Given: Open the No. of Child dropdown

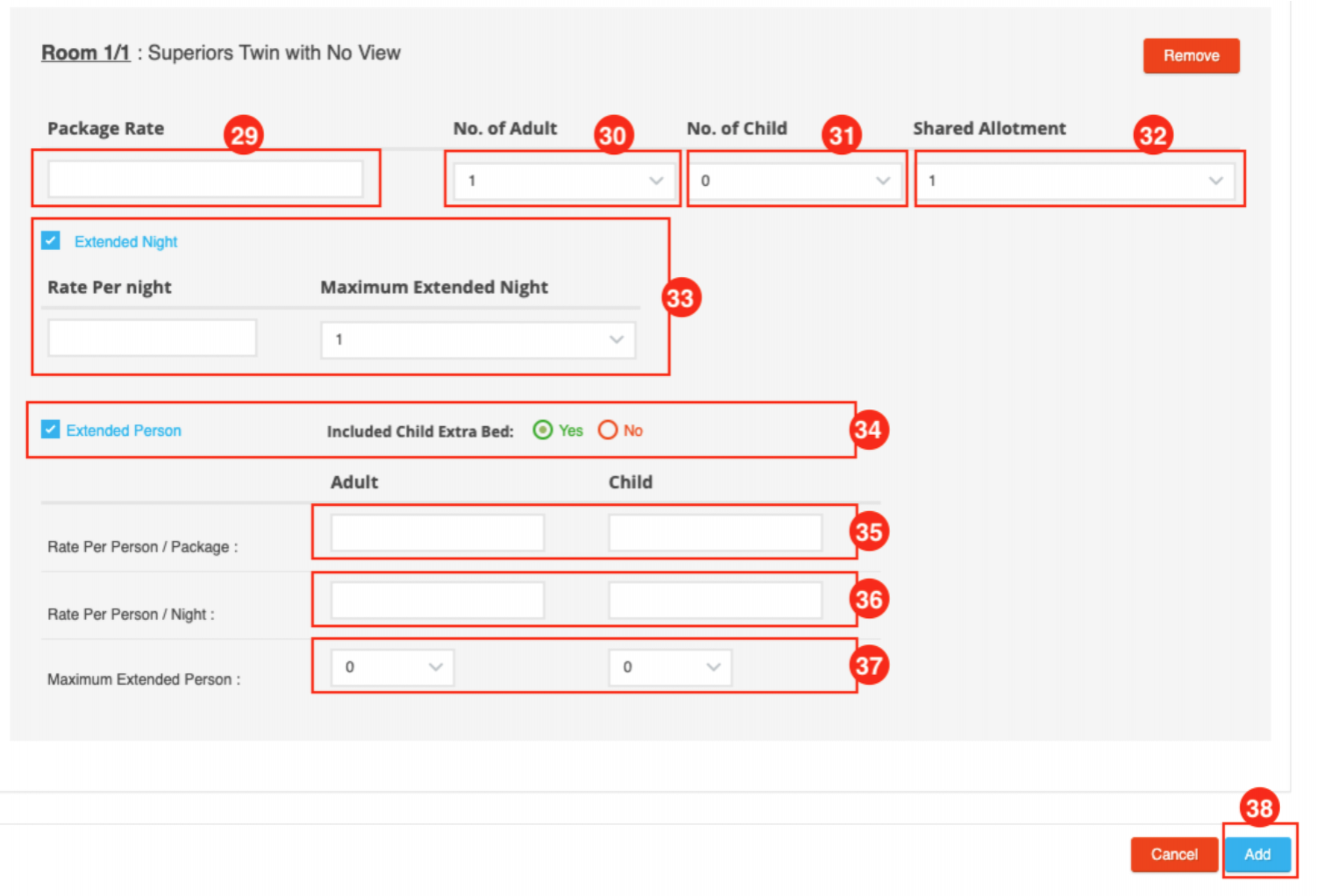Looking at the screenshot, I should pos(794,181).
